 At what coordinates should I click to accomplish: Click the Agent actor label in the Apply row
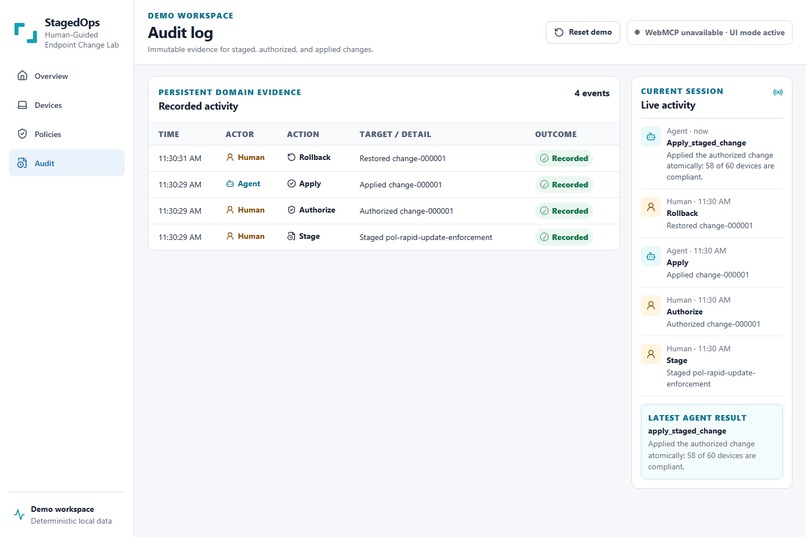[x=249, y=183]
